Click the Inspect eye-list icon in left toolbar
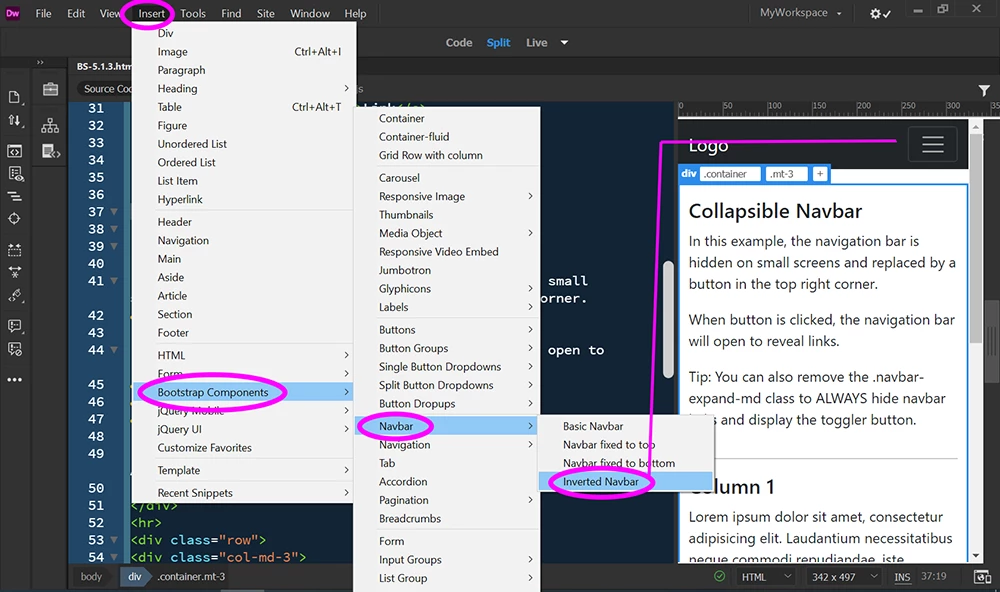Viewport: 1000px width, 592px height. click(x=15, y=174)
